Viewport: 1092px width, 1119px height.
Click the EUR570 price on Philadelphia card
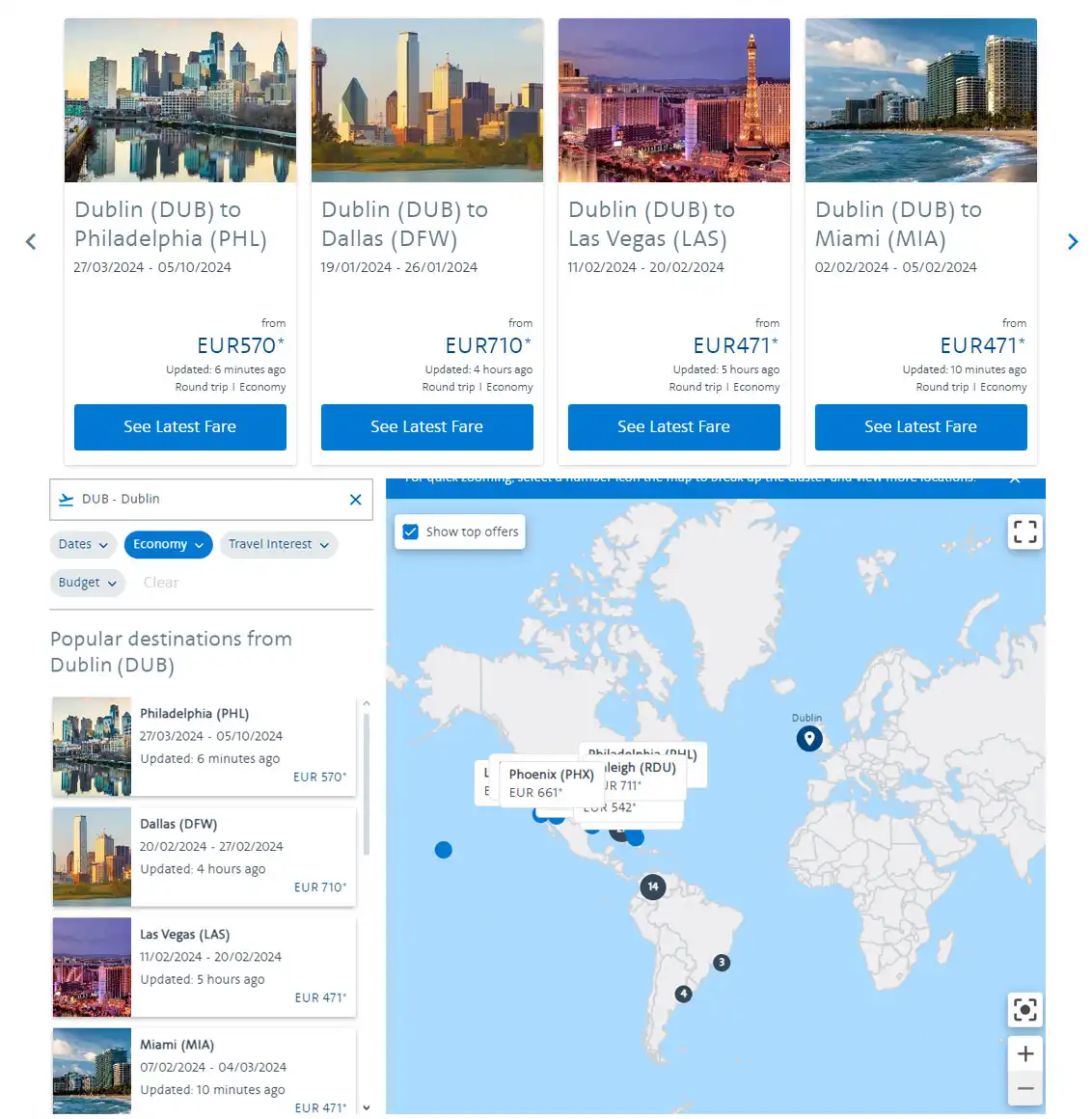(x=240, y=345)
